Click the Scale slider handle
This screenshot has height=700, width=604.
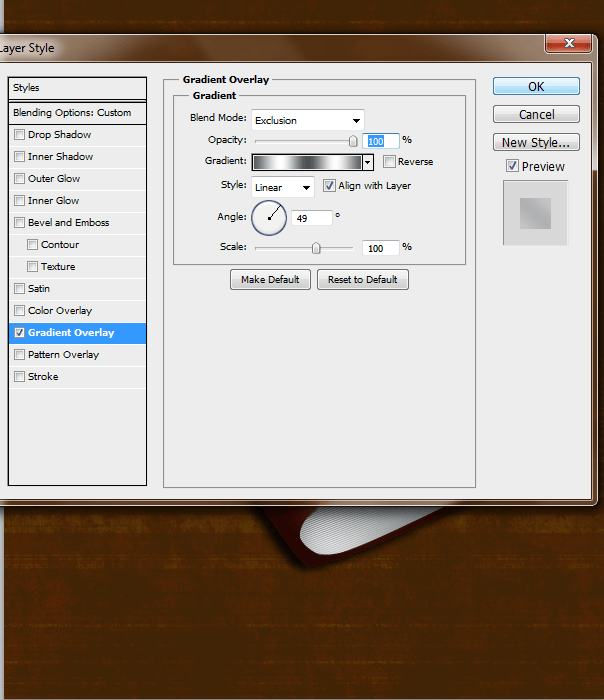coord(316,248)
